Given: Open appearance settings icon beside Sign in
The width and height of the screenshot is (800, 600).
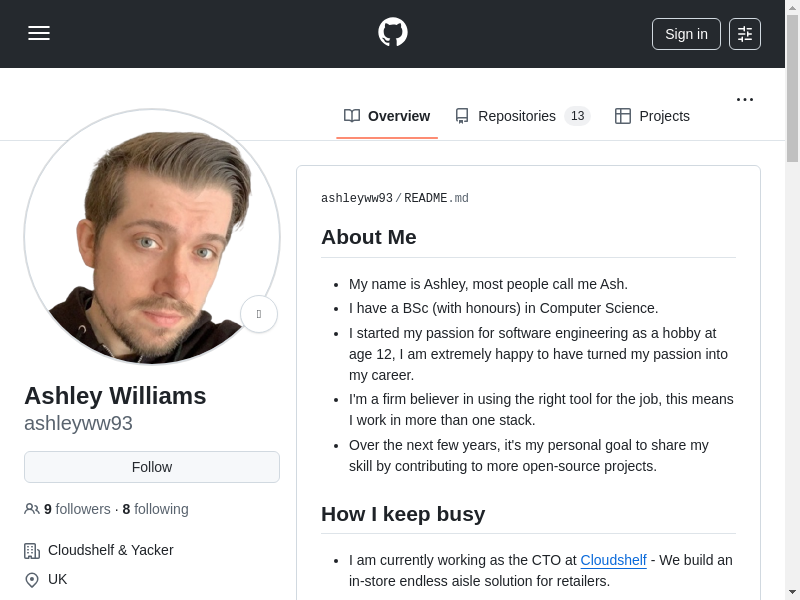Looking at the screenshot, I should tap(744, 34).
